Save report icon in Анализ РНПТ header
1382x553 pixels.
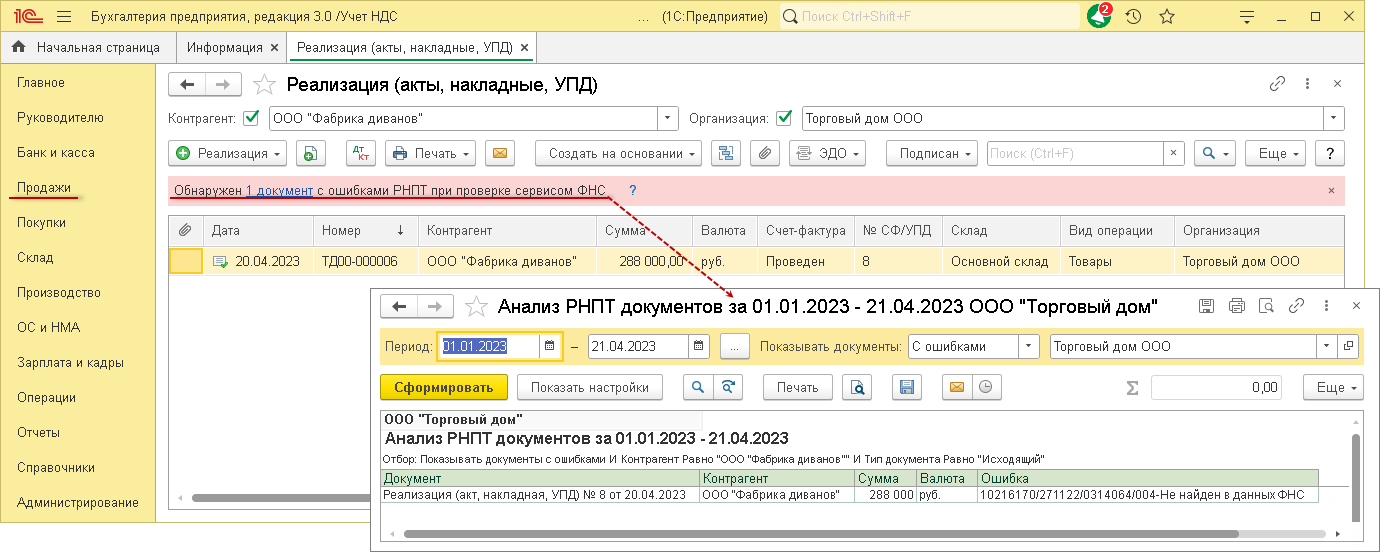tap(1206, 306)
